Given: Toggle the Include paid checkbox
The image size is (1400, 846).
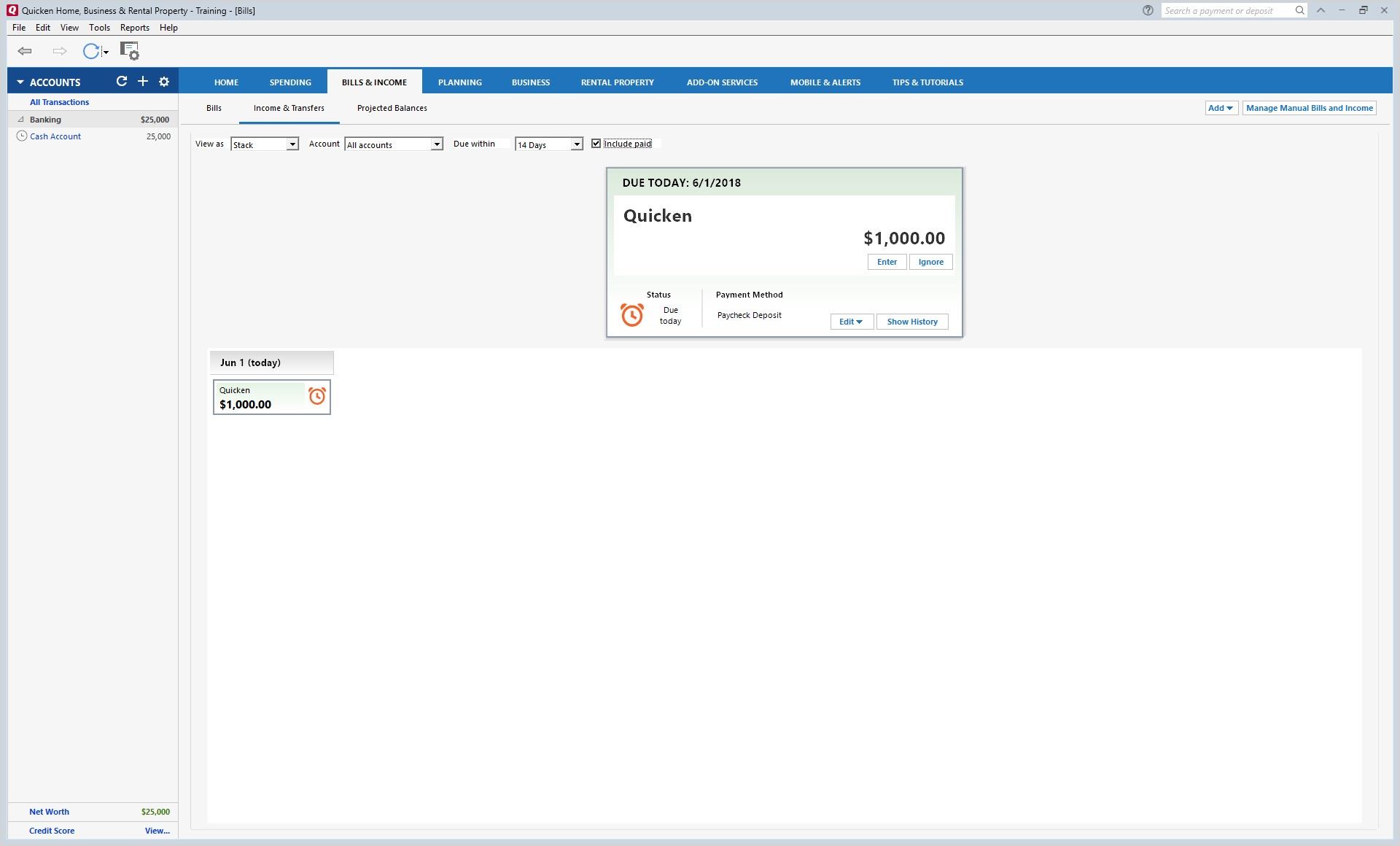Looking at the screenshot, I should (596, 144).
